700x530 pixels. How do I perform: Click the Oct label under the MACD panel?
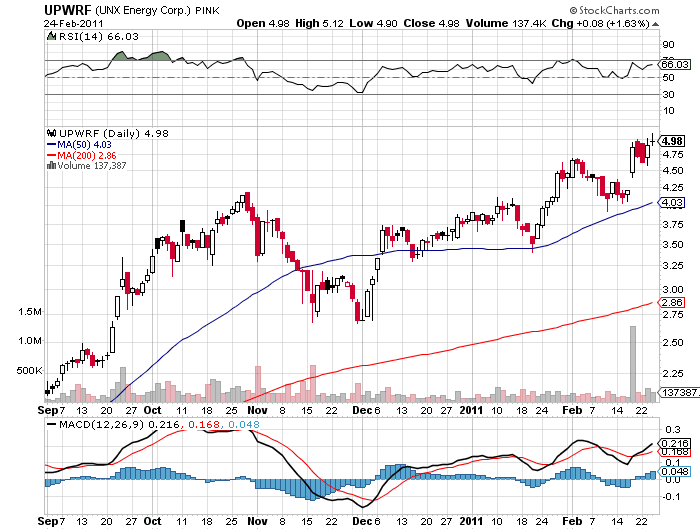152,521
